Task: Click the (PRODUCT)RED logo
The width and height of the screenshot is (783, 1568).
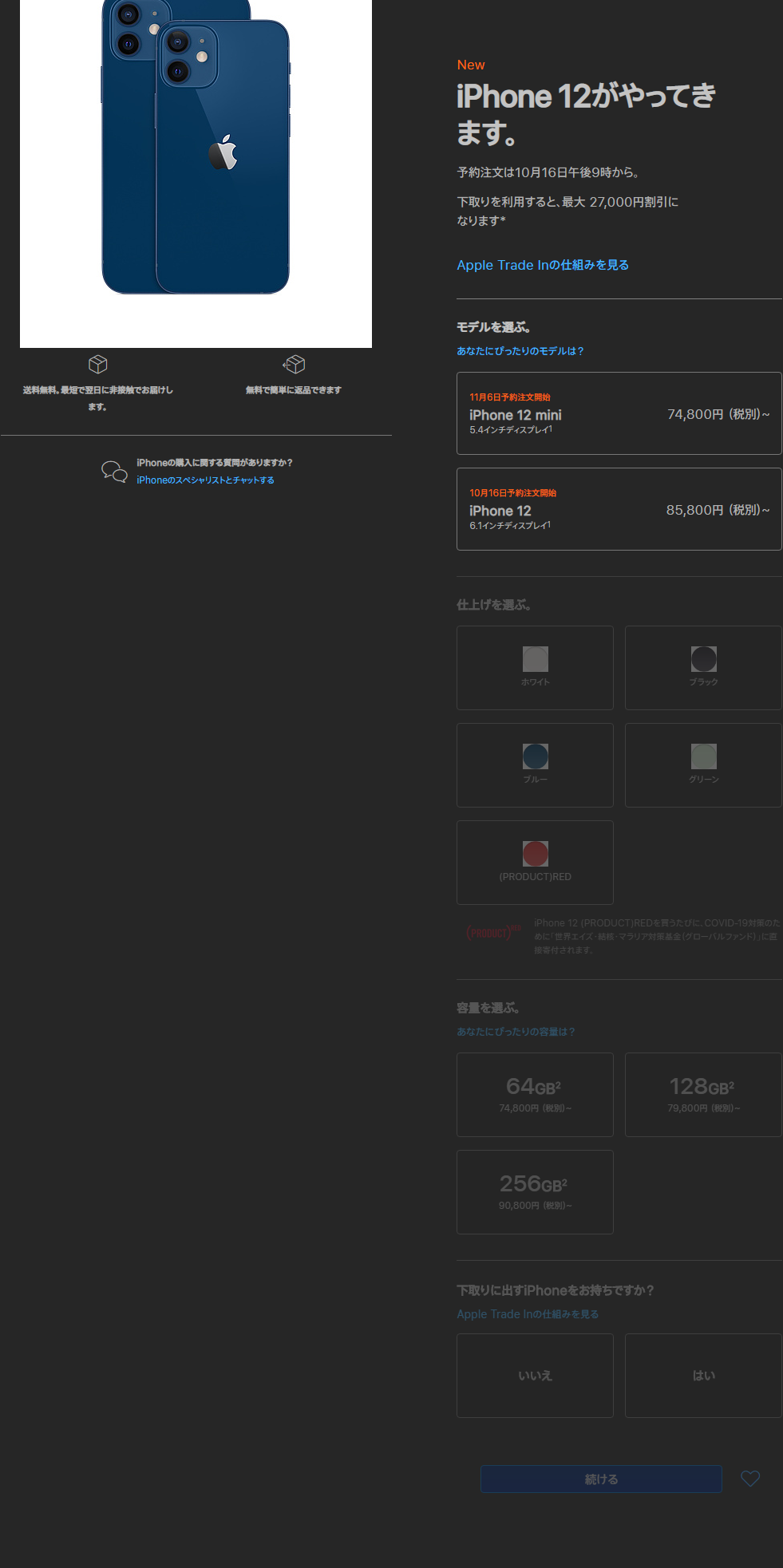Action: [x=493, y=932]
